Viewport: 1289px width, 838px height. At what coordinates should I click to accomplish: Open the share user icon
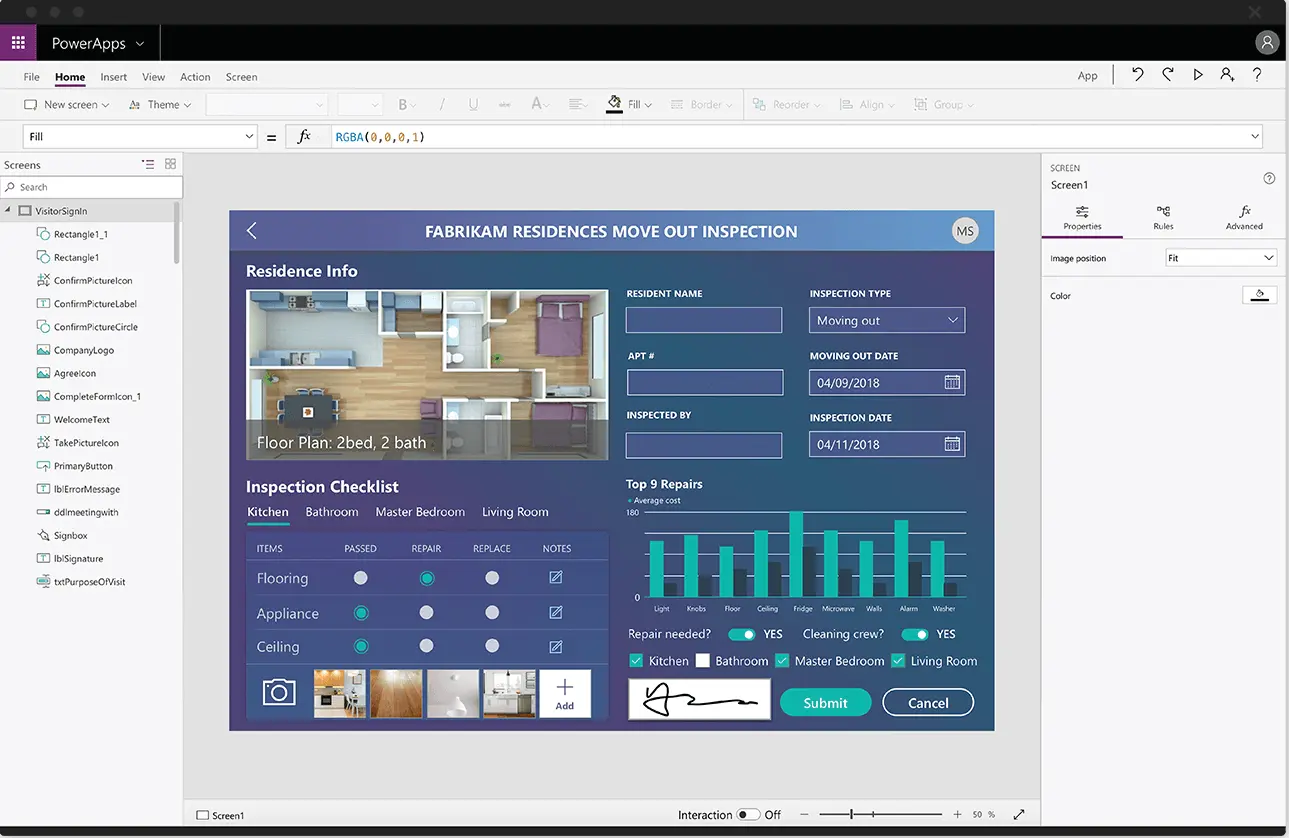pos(1227,75)
